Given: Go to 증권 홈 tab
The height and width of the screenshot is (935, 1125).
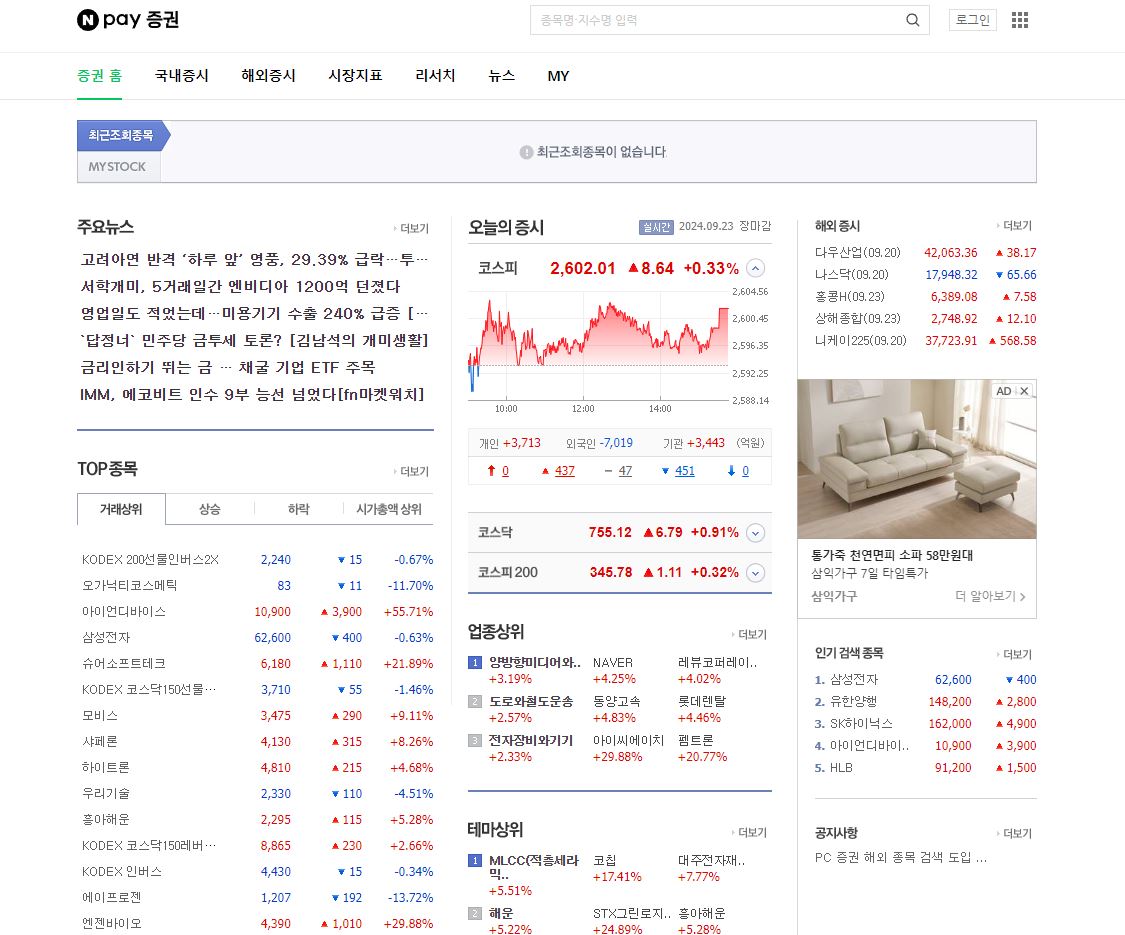Looking at the screenshot, I should (100, 75).
